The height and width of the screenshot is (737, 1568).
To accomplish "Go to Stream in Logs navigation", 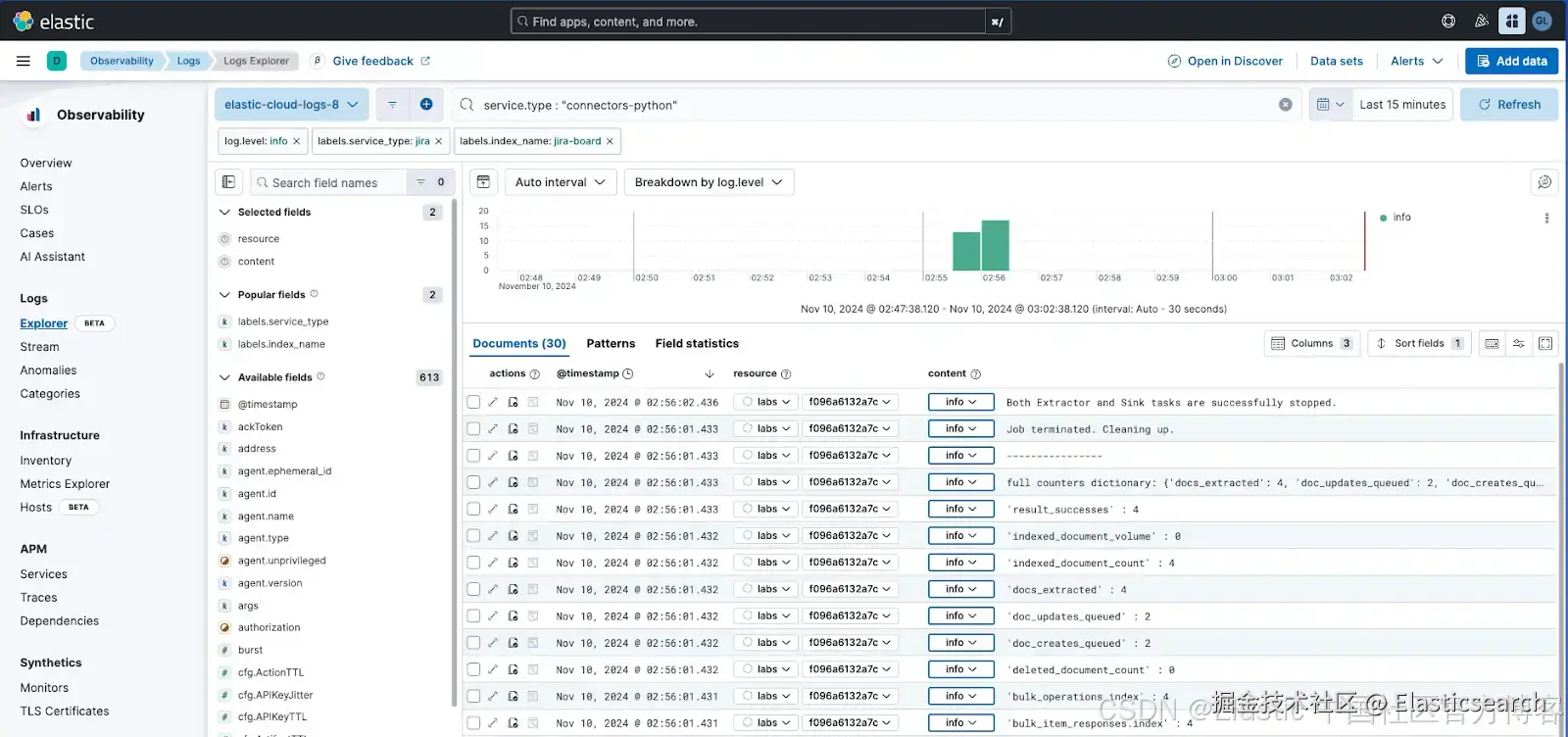I will tap(39, 347).
